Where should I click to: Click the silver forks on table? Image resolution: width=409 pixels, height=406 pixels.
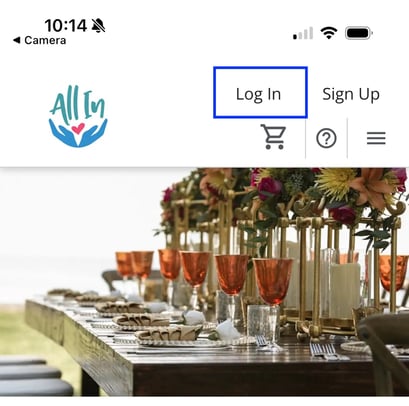[x=322, y=351]
